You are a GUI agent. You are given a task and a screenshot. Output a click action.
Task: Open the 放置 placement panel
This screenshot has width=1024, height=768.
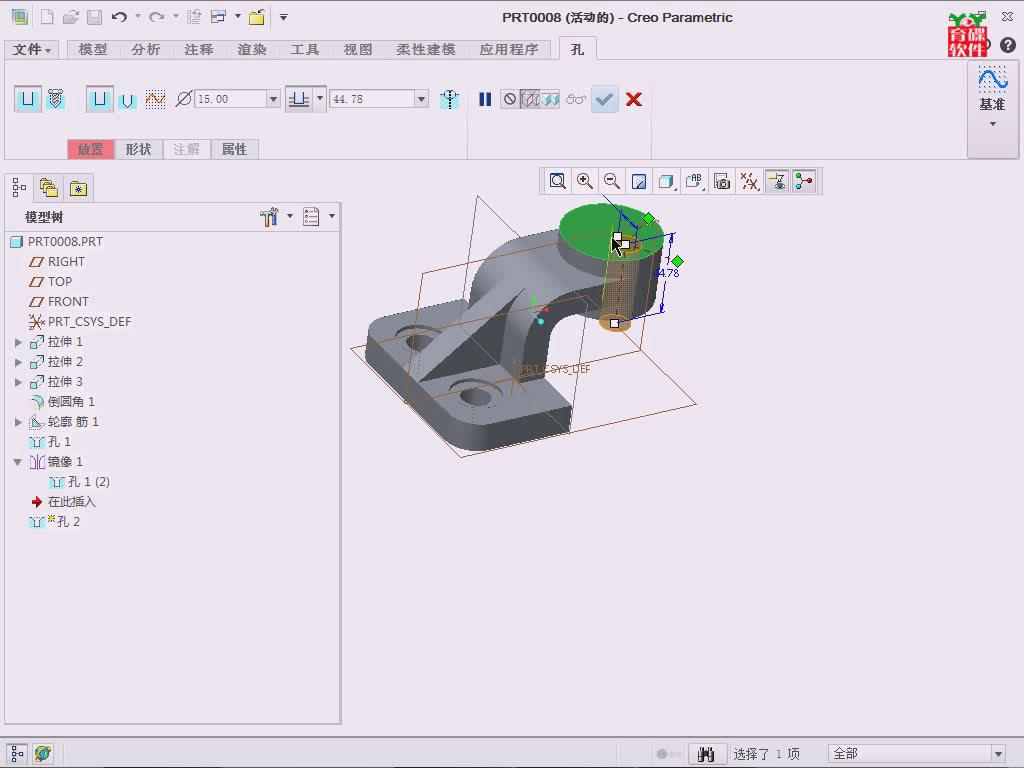(91, 150)
